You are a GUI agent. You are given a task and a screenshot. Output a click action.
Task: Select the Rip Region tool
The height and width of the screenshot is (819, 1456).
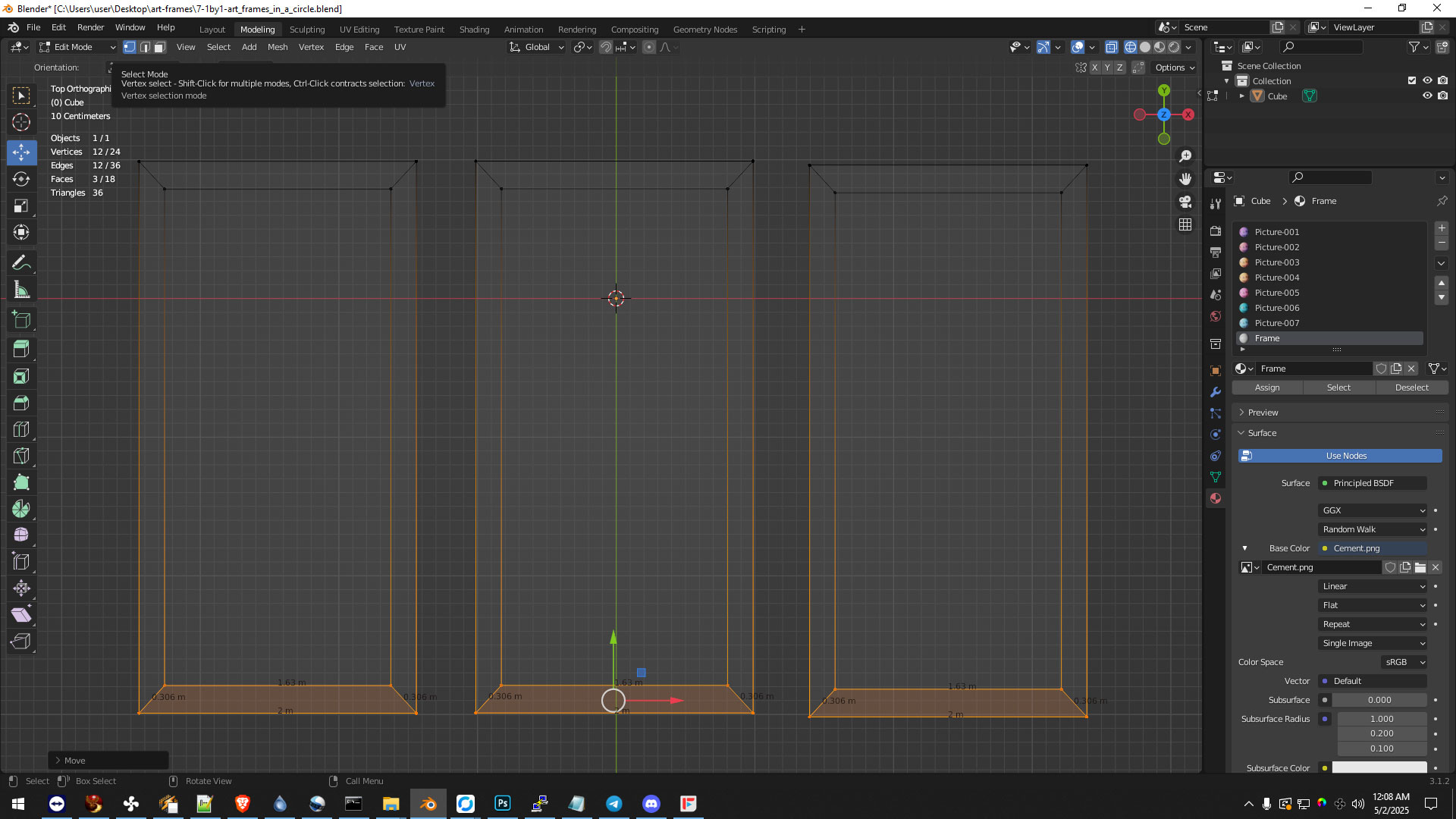coord(21,642)
